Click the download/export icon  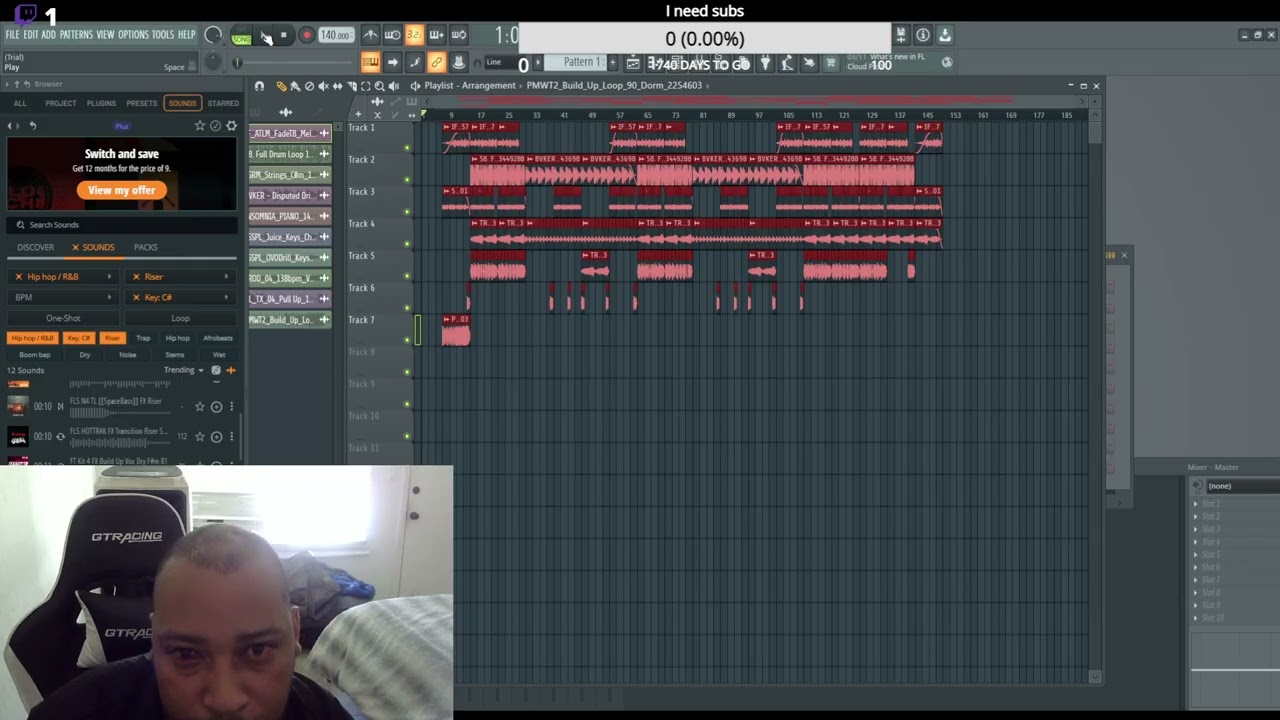[944, 35]
